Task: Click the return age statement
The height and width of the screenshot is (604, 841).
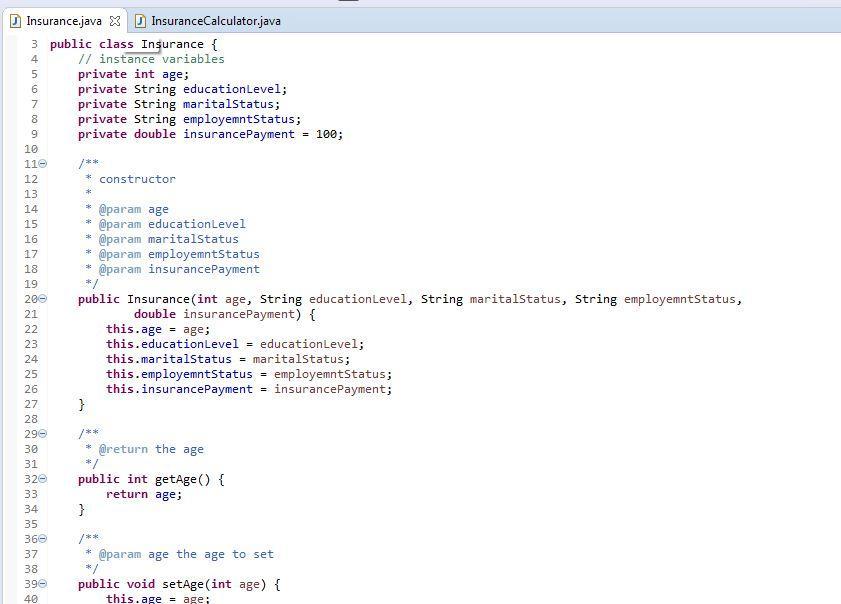Action: click(x=145, y=494)
